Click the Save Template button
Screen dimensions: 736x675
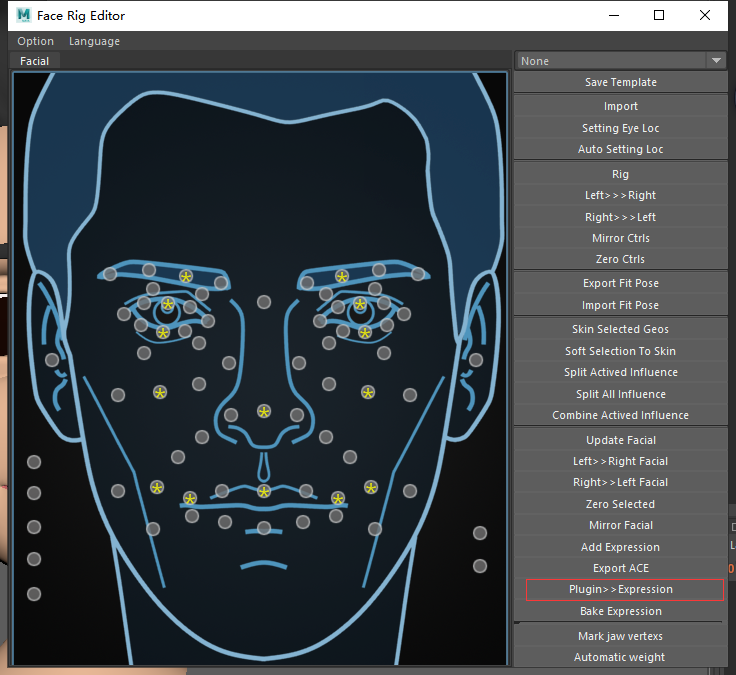coord(621,82)
